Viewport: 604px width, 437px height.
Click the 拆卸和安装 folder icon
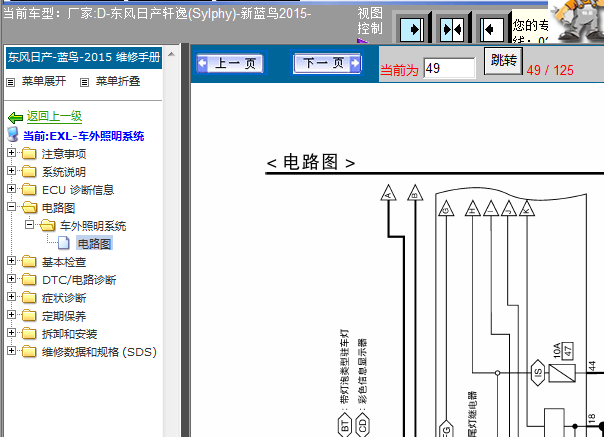click(29, 334)
